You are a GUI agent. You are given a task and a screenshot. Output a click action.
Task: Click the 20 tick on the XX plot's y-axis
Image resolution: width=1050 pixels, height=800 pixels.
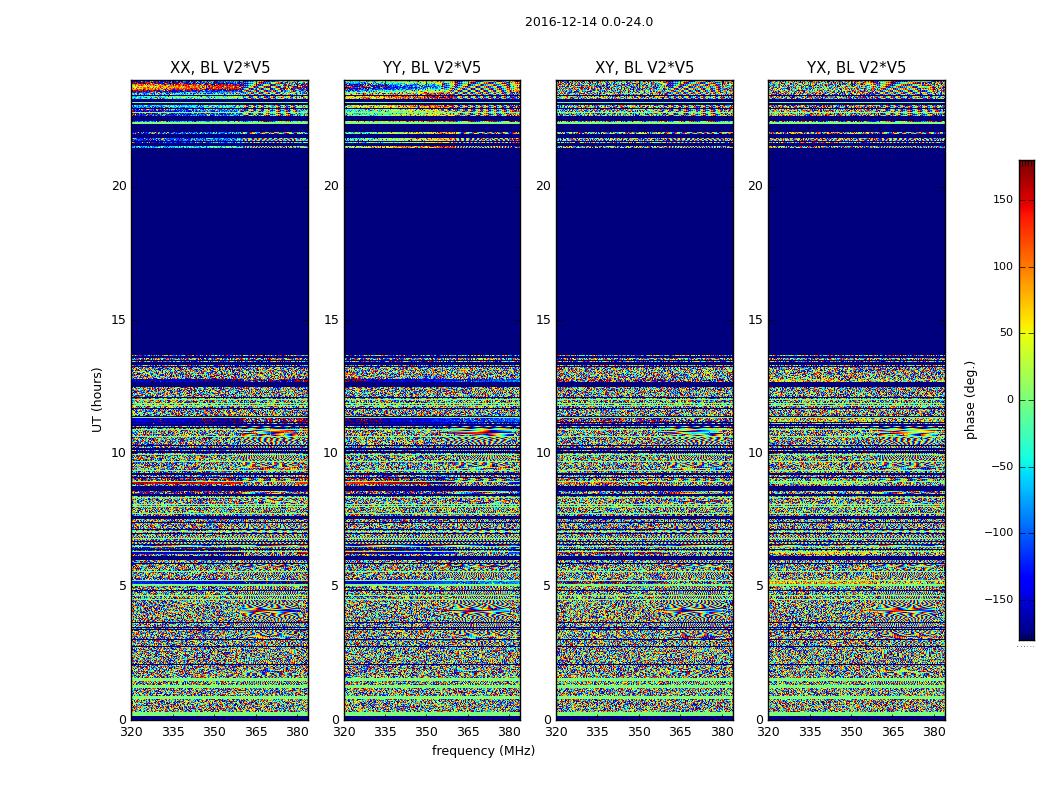pyautogui.click(x=119, y=186)
